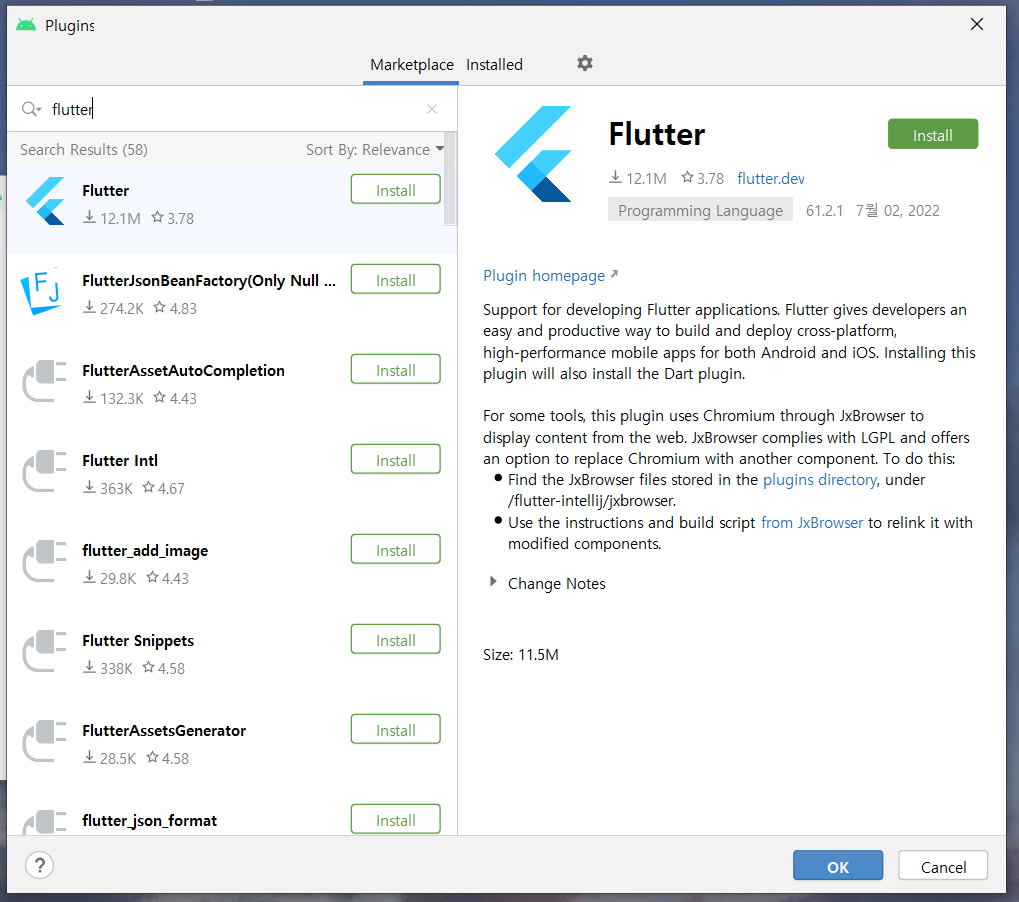Click the large Flutter logo in details
Image resolution: width=1019 pixels, height=902 pixels.
534,154
